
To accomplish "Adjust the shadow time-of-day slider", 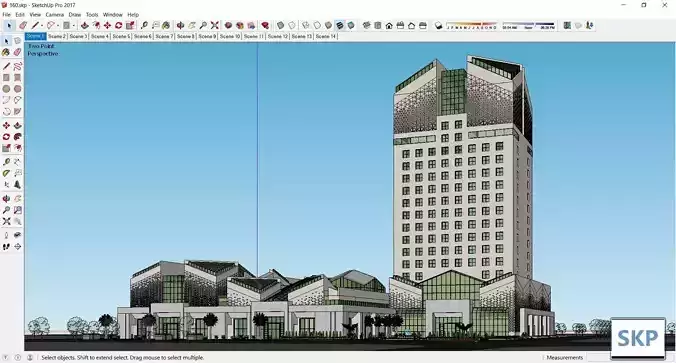I will click(x=529, y=26).
